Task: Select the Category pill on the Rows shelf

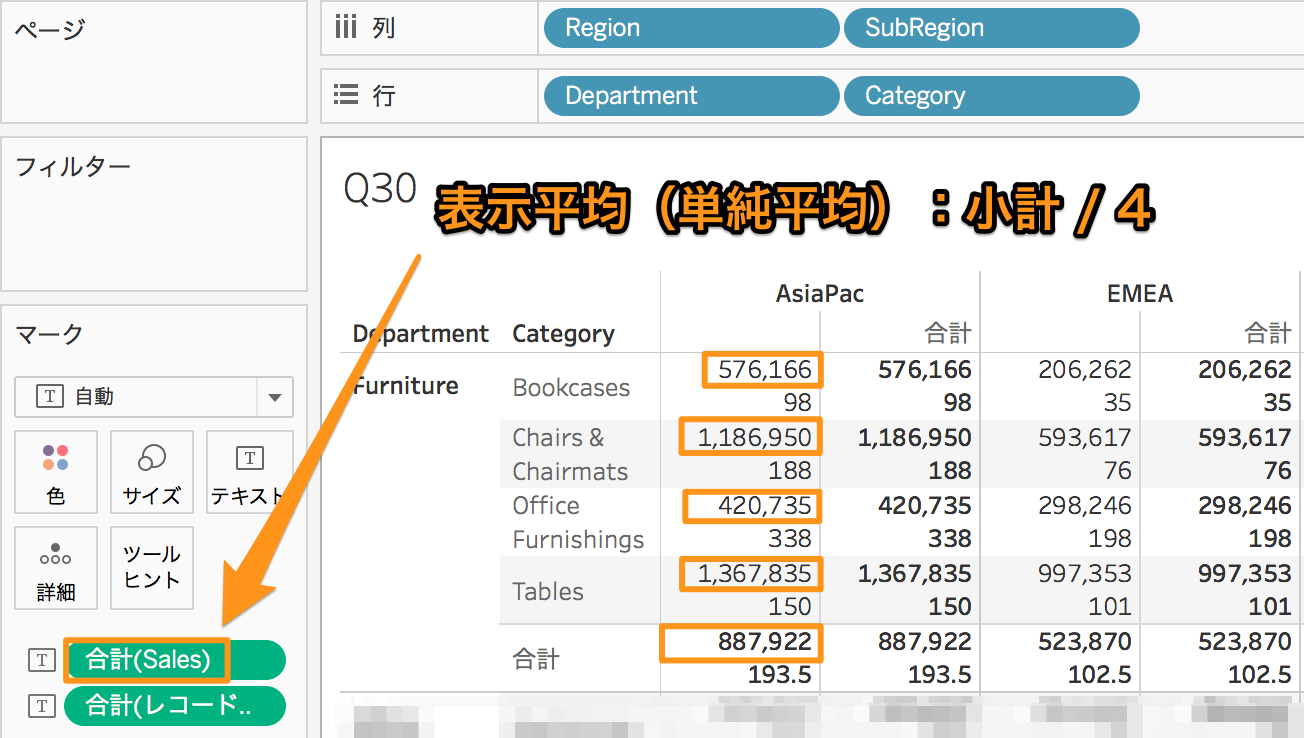Action: point(991,96)
